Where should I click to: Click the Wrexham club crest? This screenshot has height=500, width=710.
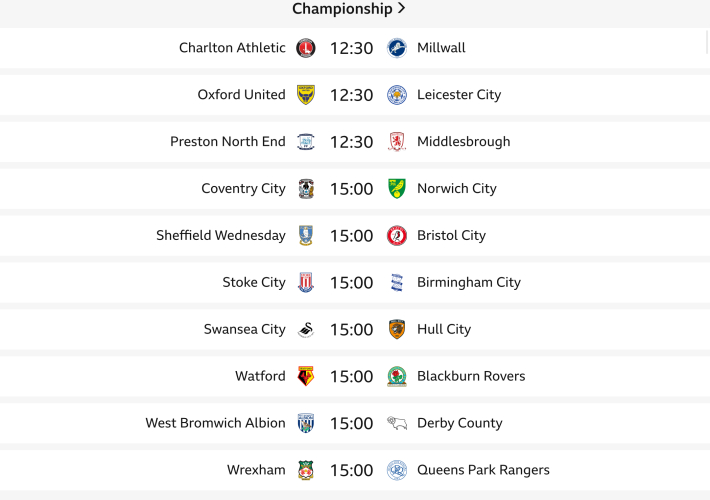pos(306,471)
